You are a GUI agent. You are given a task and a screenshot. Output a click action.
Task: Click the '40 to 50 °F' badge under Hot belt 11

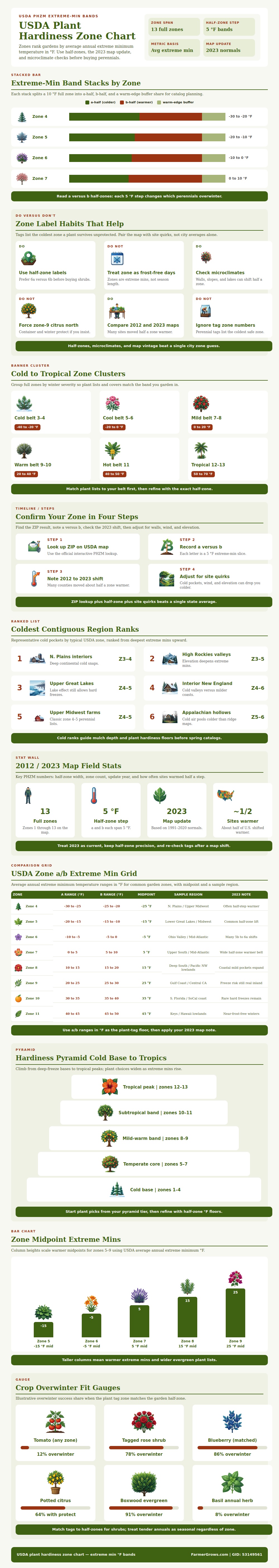[x=114, y=474]
